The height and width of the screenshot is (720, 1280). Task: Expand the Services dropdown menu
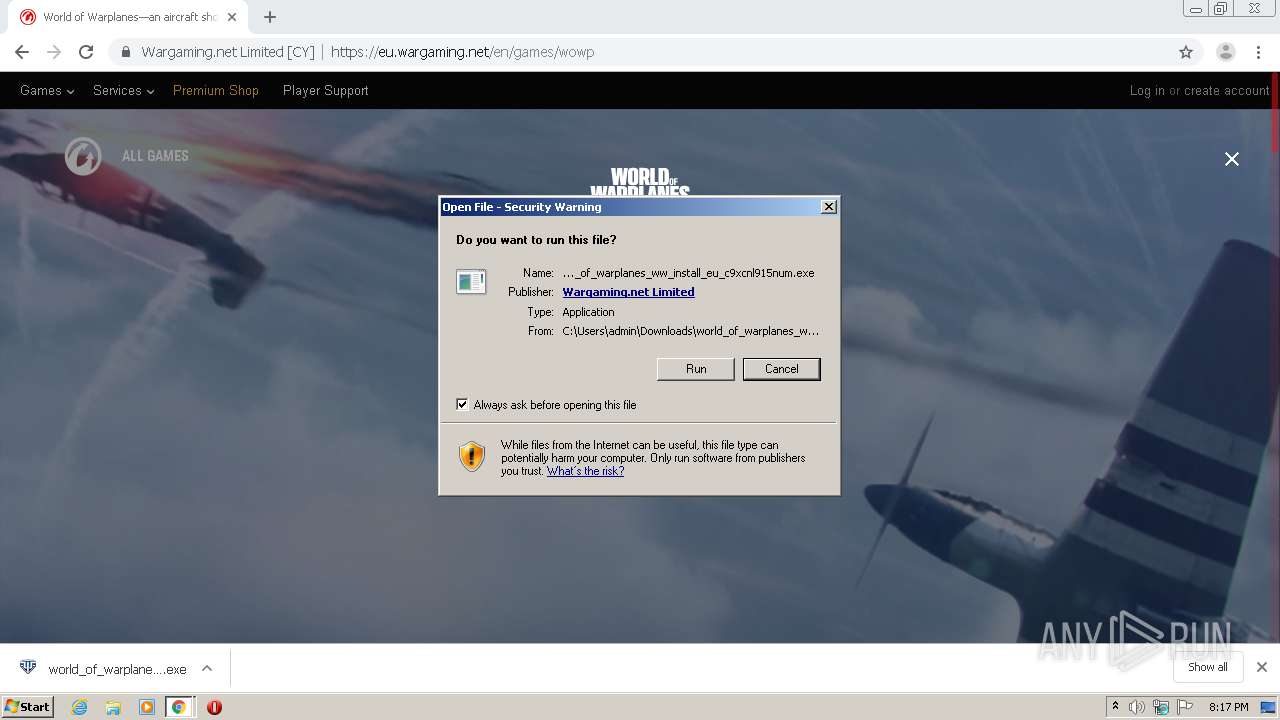(x=123, y=90)
